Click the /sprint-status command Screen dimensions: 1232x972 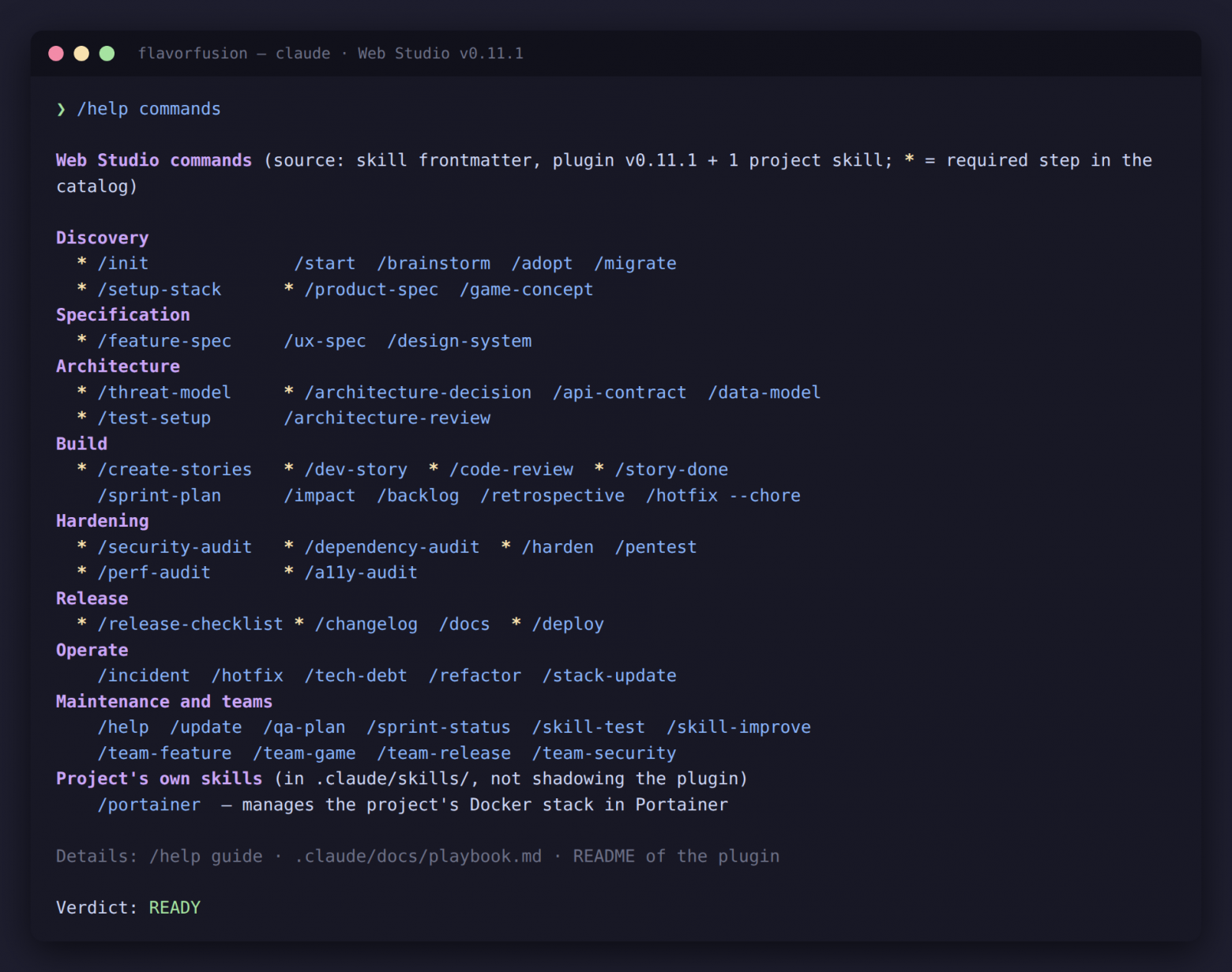pyautogui.click(x=438, y=727)
